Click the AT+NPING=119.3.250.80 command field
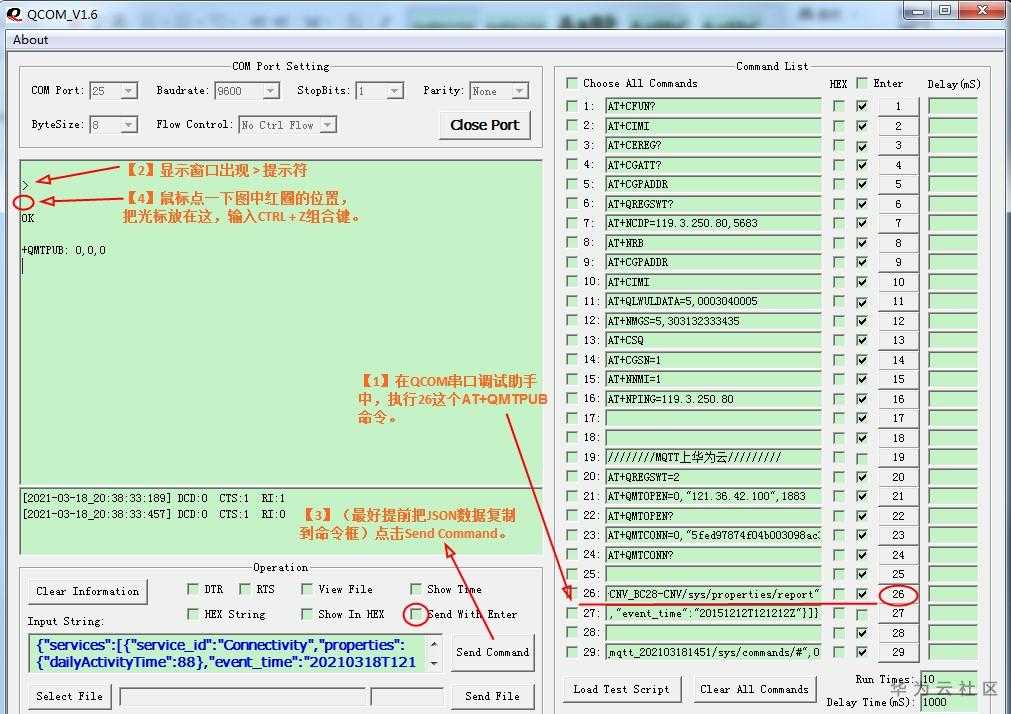The image size is (1011, 714). coord(713,399)
